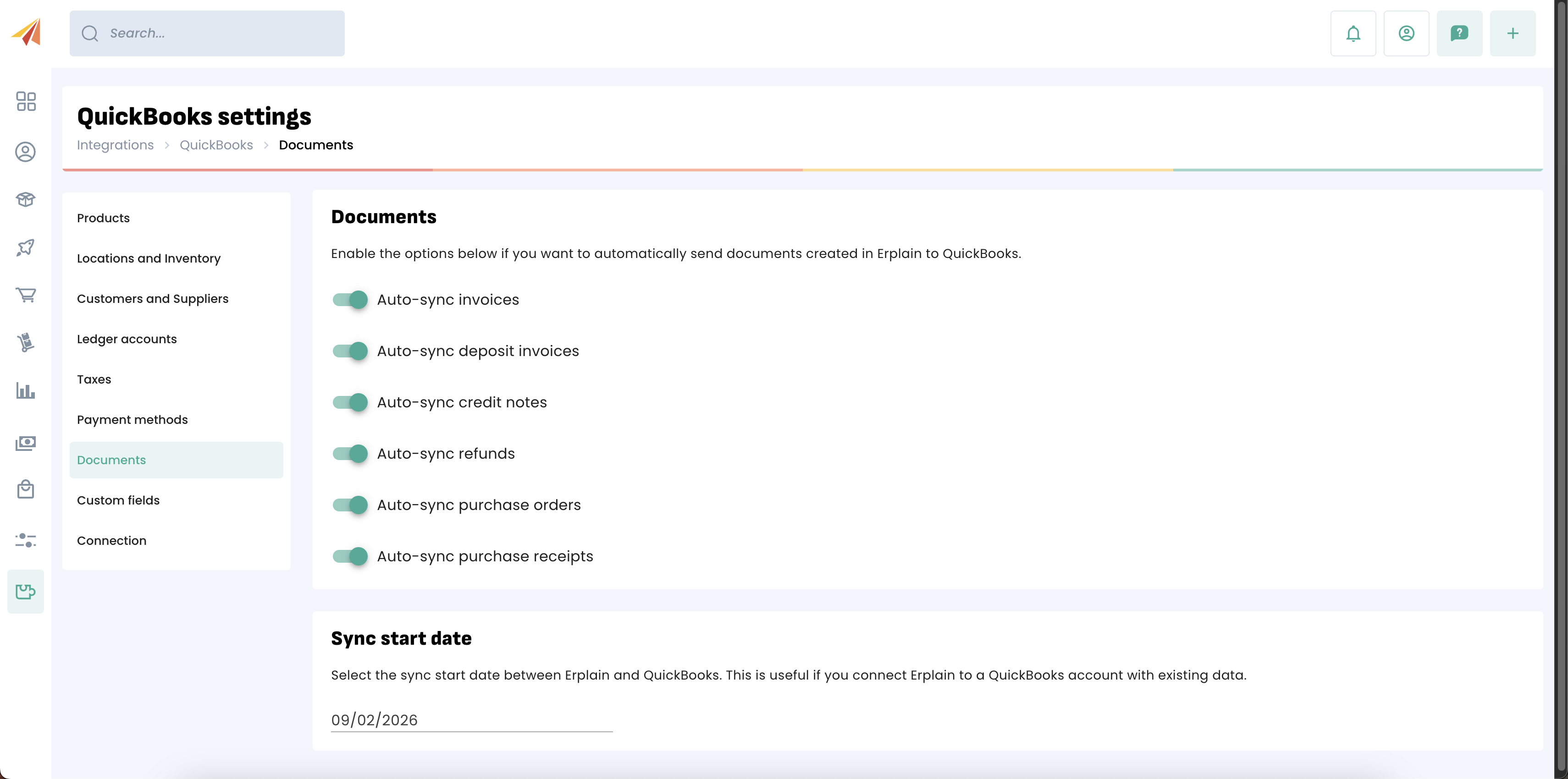Click the integrations puzzle icon in sidebar
The width and height of the screenshot is (1568, 779).
click(26, 591)
